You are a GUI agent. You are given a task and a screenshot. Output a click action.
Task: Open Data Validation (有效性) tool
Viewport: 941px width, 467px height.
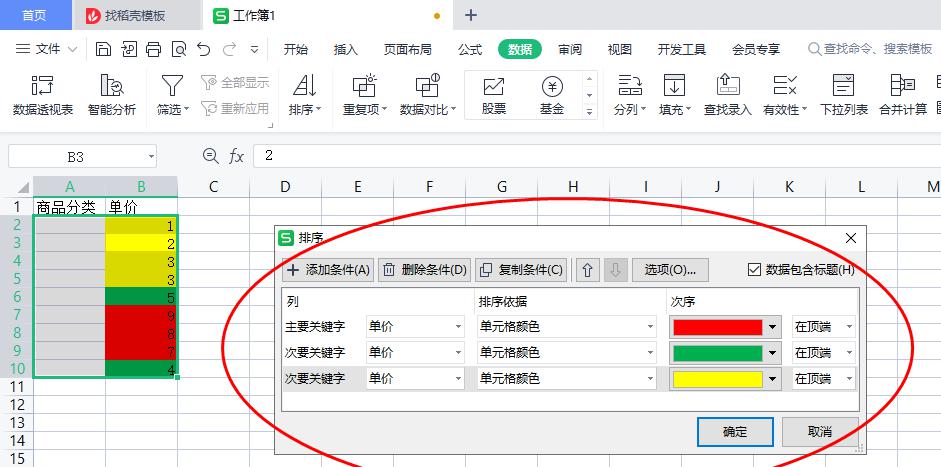click(785, 95)
